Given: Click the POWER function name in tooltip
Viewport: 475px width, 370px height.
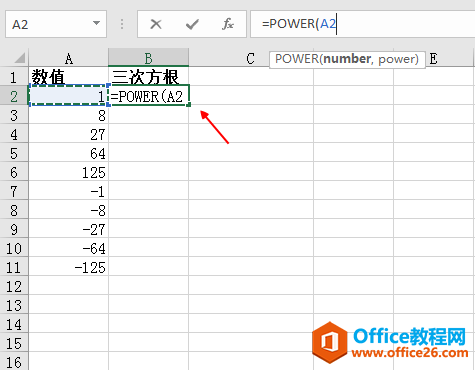Looking at the screenshot, I should [297, 59].
